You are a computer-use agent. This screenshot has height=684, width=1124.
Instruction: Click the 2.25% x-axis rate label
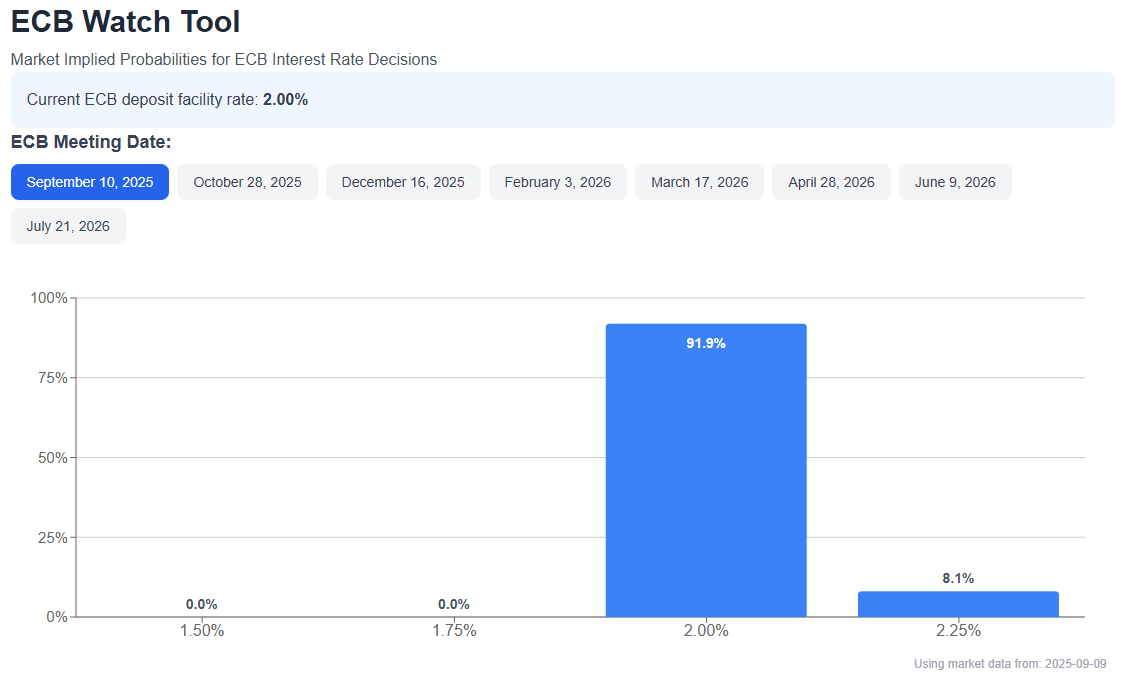point(958,631)
